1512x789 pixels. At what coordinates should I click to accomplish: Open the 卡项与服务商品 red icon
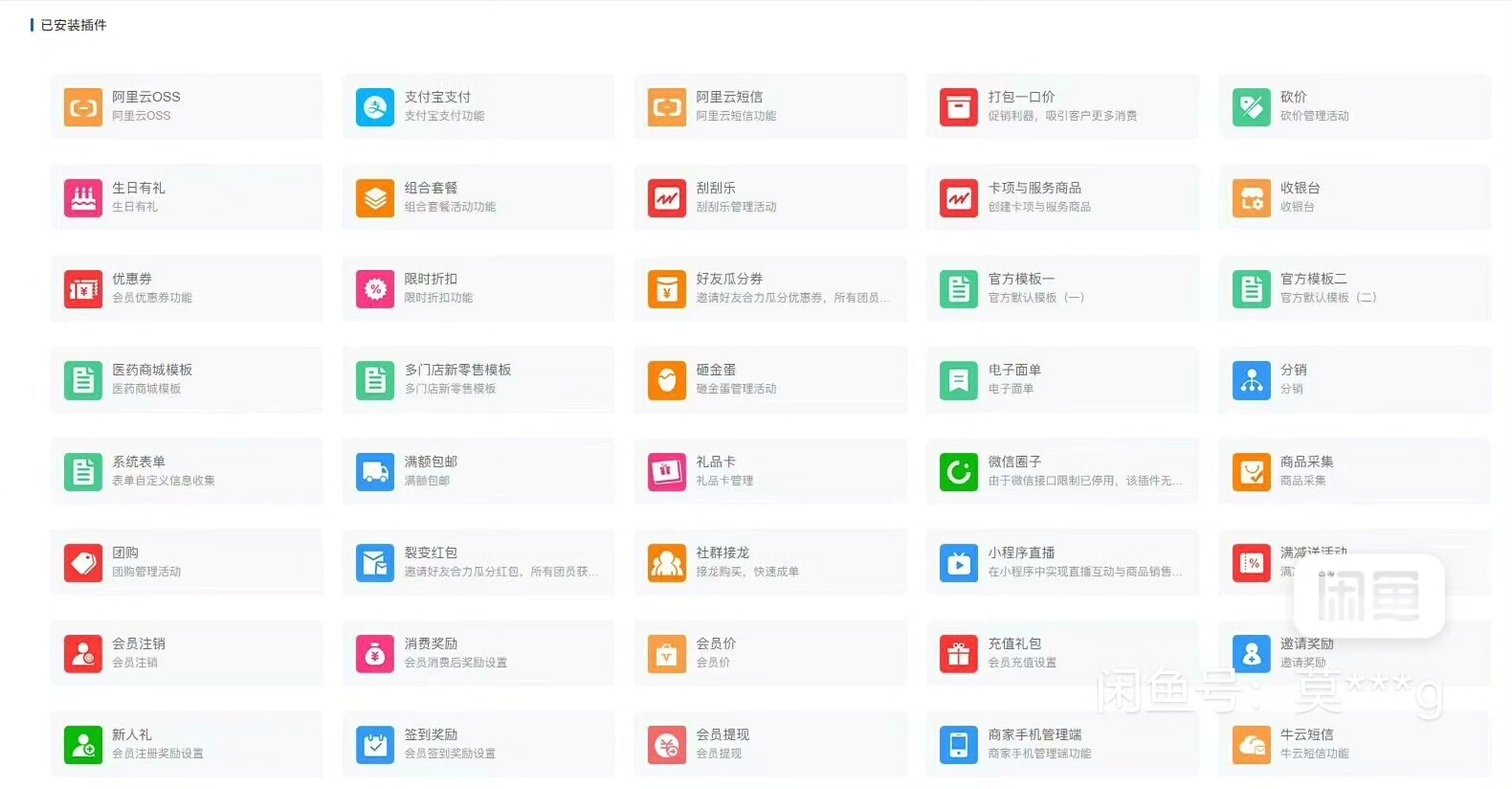click(x=959, y=198)
